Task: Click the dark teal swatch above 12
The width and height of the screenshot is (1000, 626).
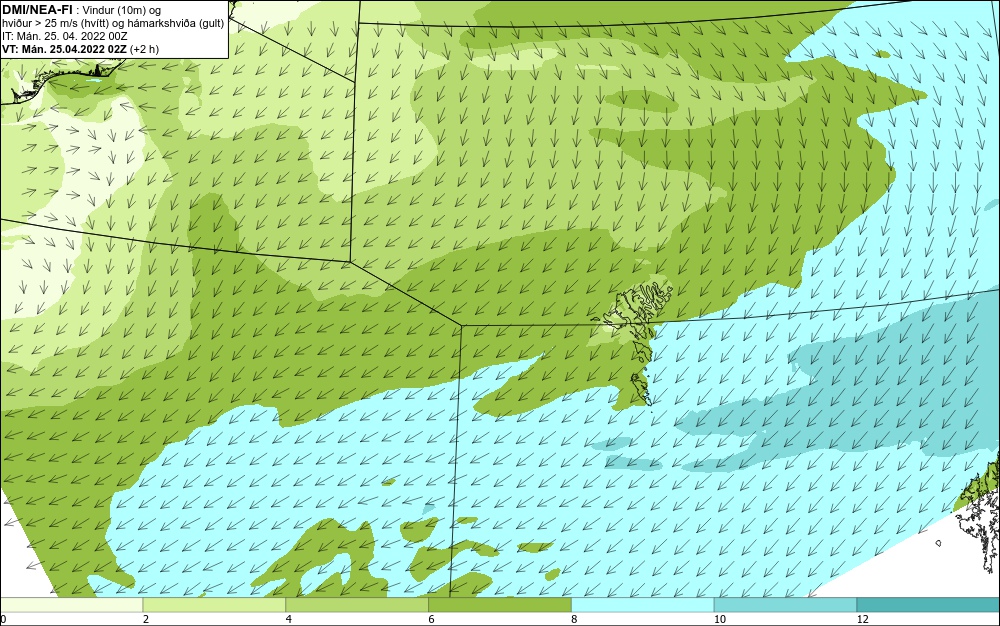Action: pos(929,605)
